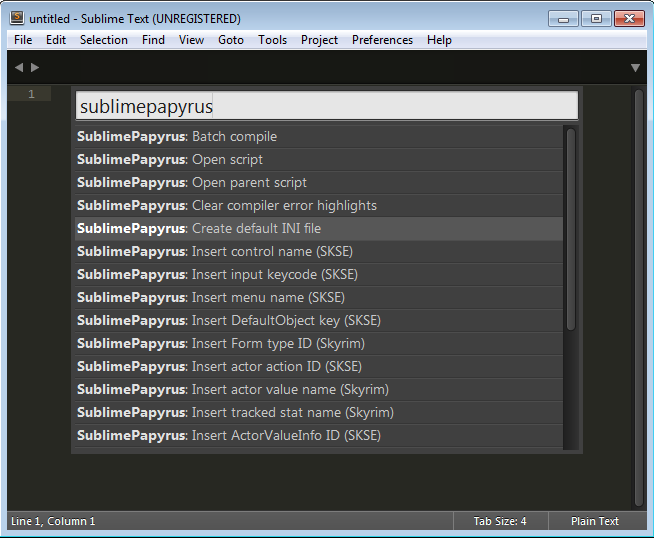Image resolution: width=654 pixels, height=538 pixels.
Task: Open the Preferences menu
Action: [382, 40]
